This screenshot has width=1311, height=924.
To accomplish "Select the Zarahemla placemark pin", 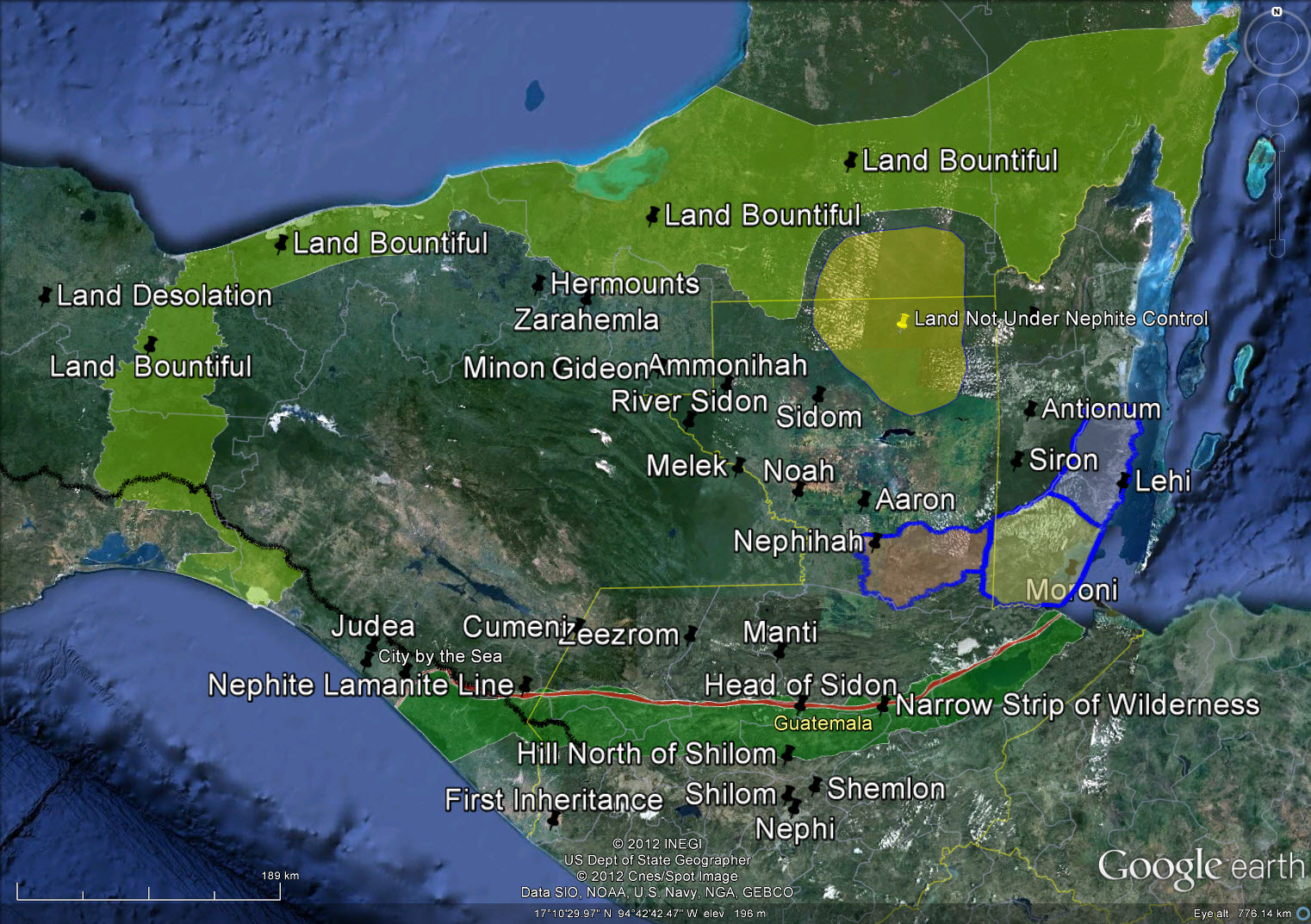I will coord(587,298).
